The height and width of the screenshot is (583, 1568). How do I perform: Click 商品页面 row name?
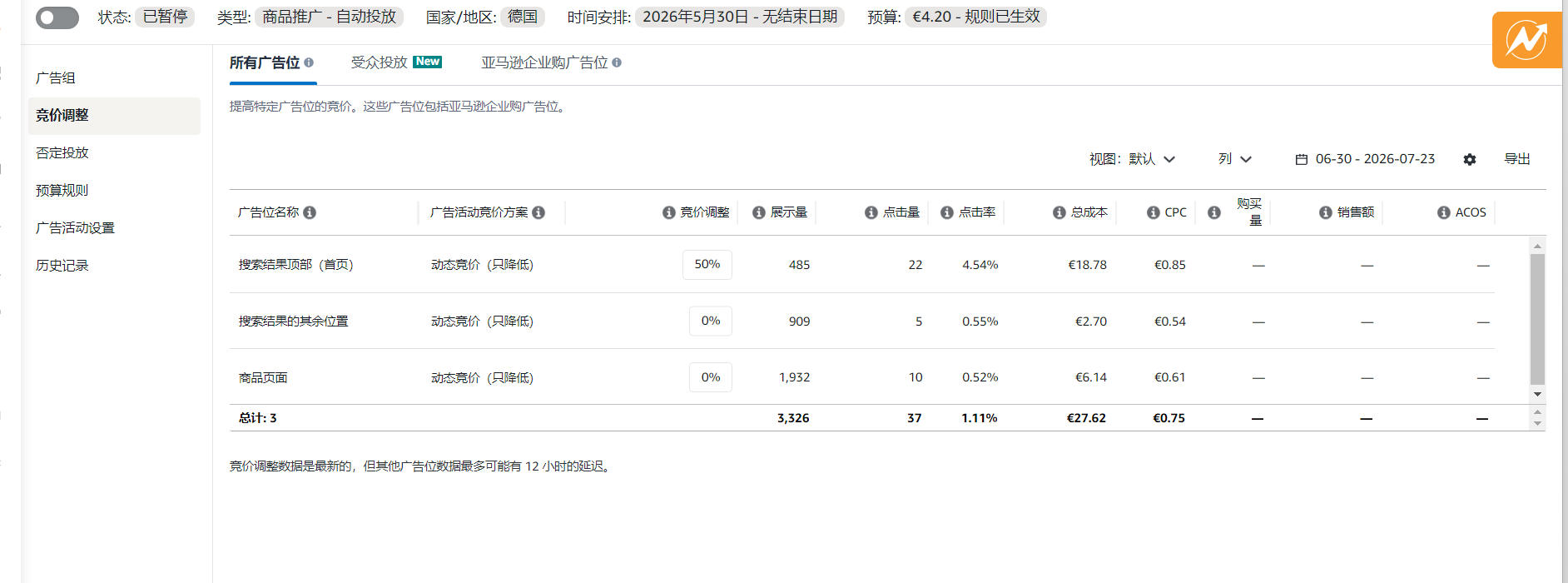click(x=263, y=377)
